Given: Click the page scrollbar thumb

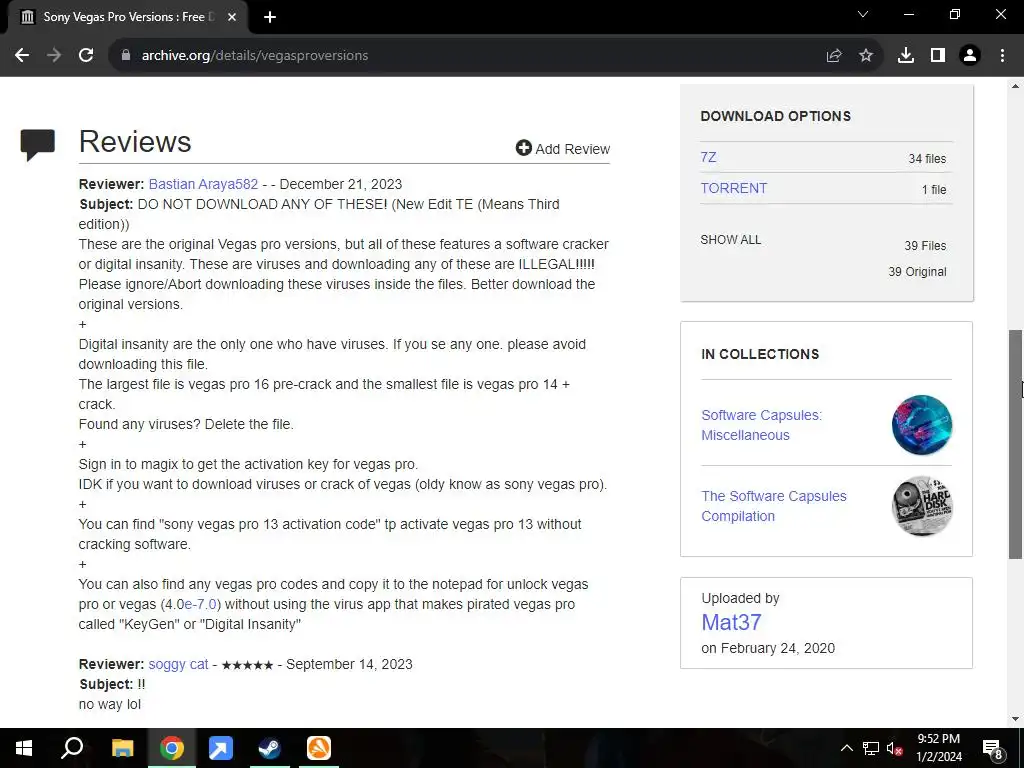Looking at the screenshot, I should point(1015,444).
